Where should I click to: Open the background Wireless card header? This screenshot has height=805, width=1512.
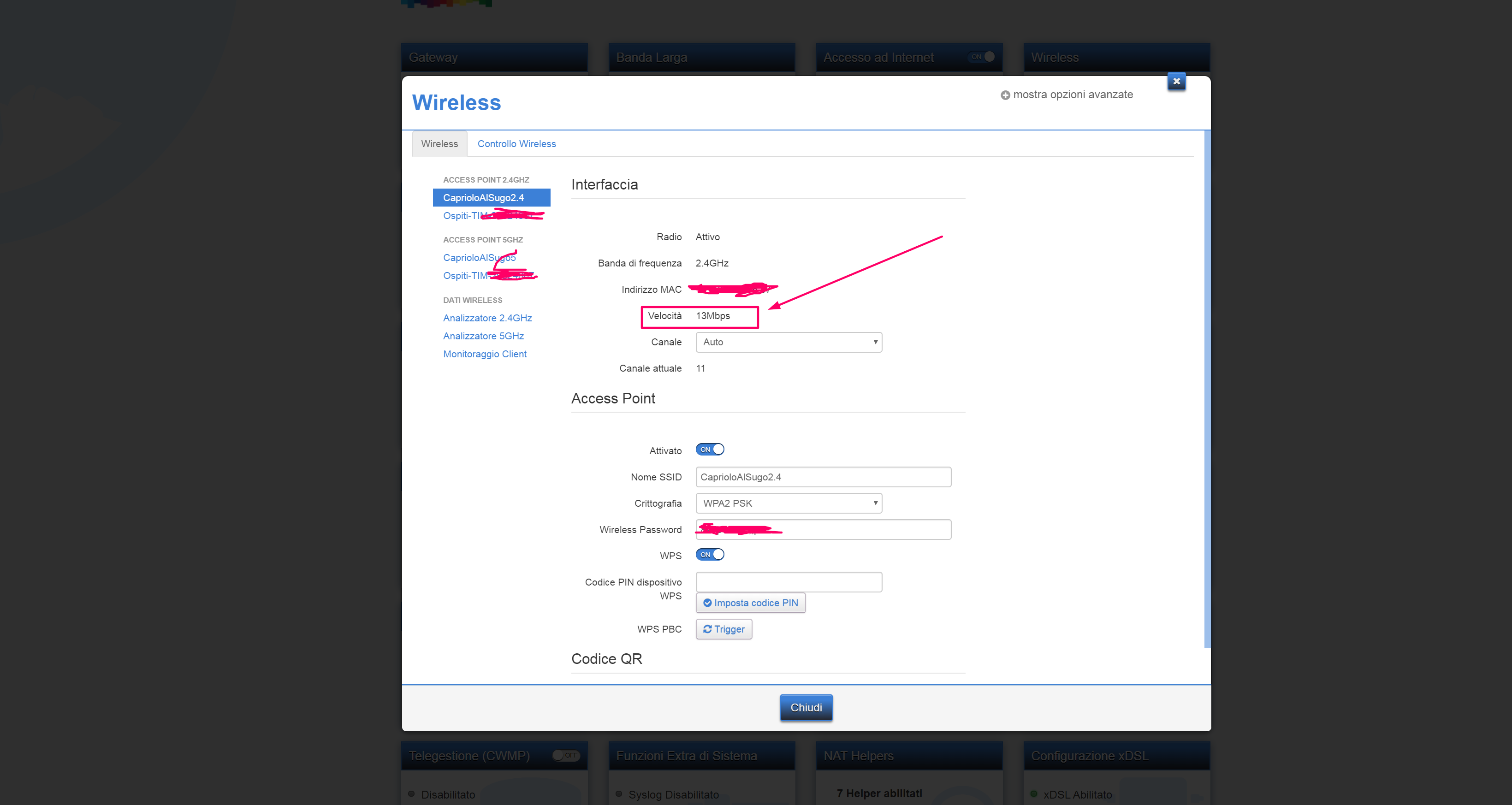pos(1116,58)
